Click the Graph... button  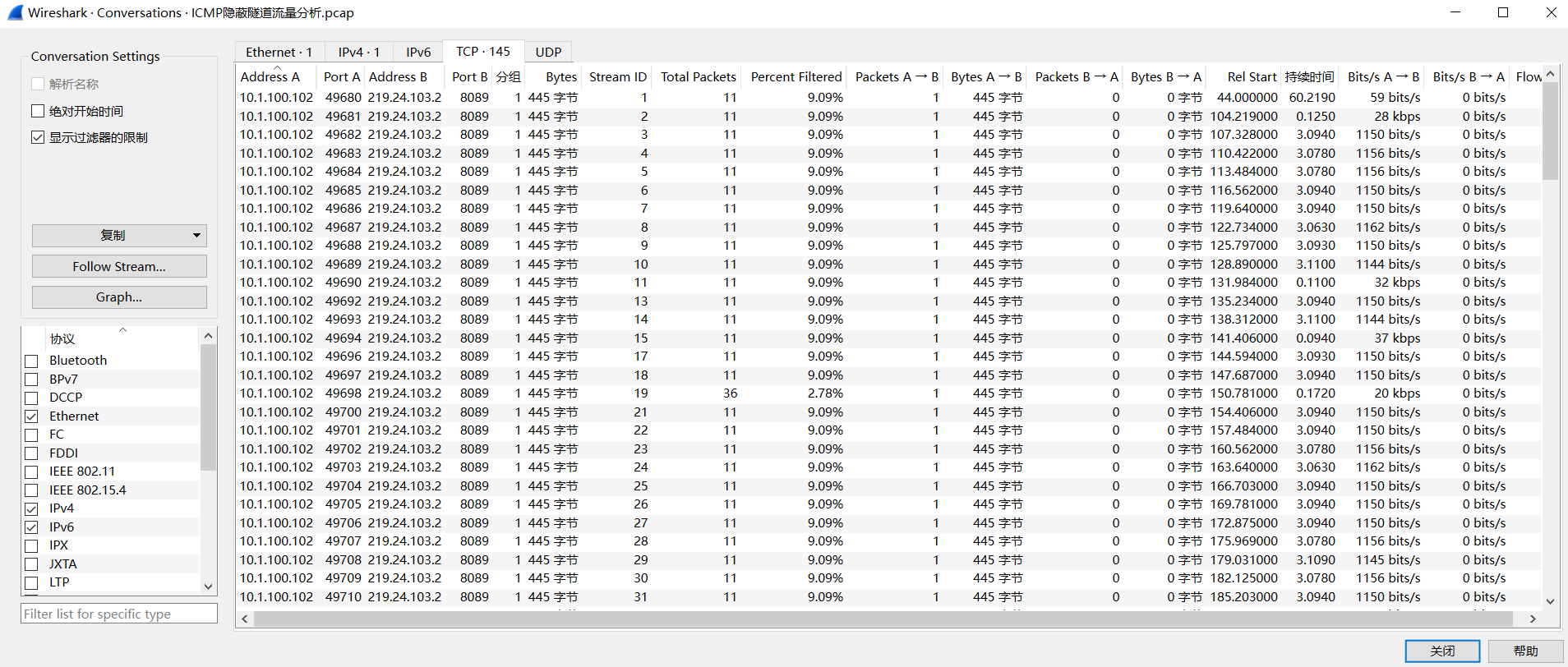119,297
